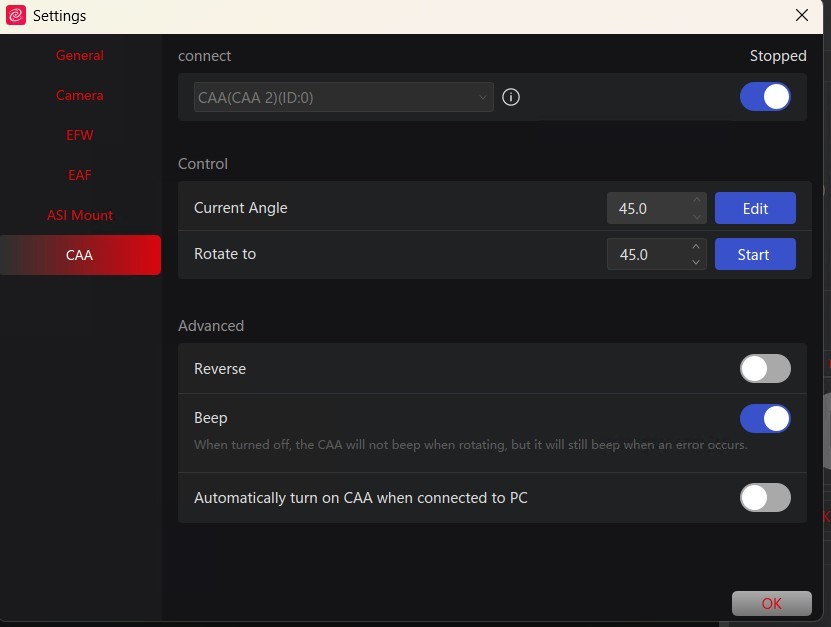Close the Settings window
This screenshot has height=627, width=831.
tap(802, 15)
